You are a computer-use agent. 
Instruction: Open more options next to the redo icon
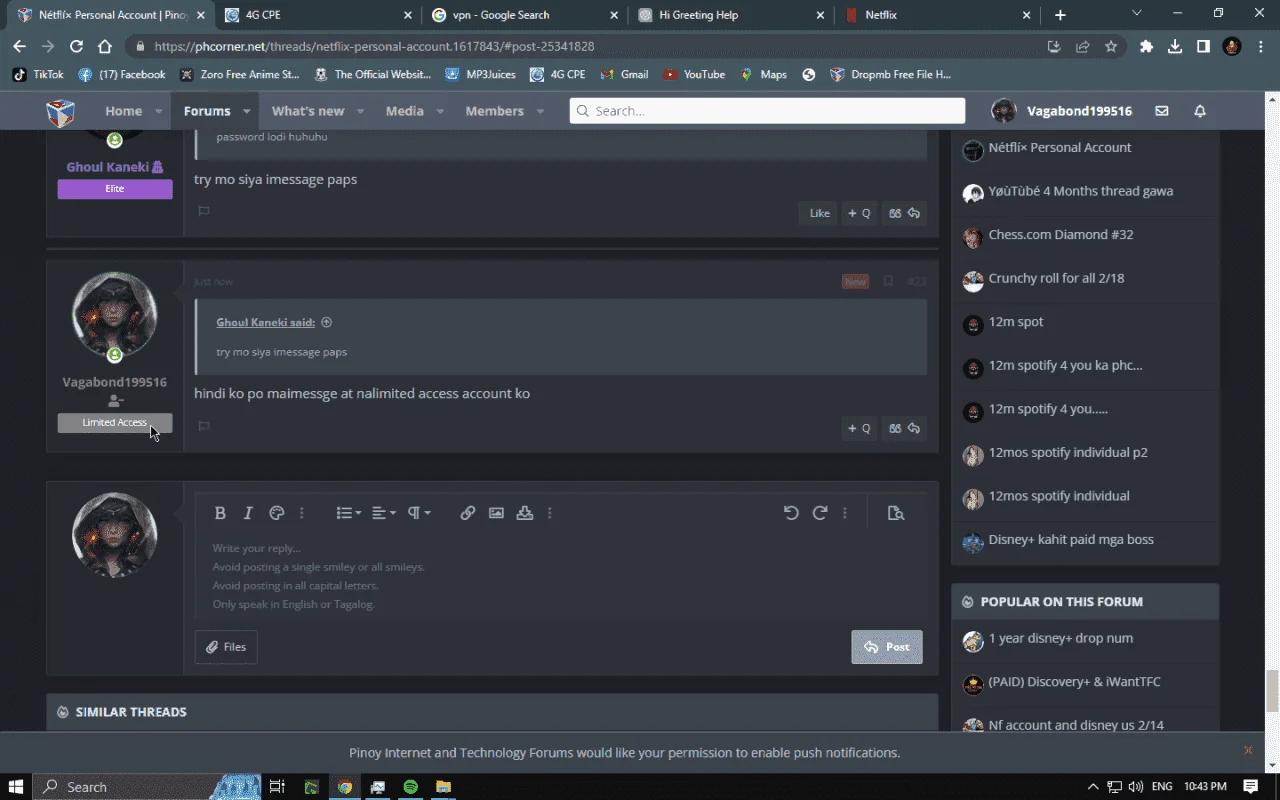[x=845, y=513]
